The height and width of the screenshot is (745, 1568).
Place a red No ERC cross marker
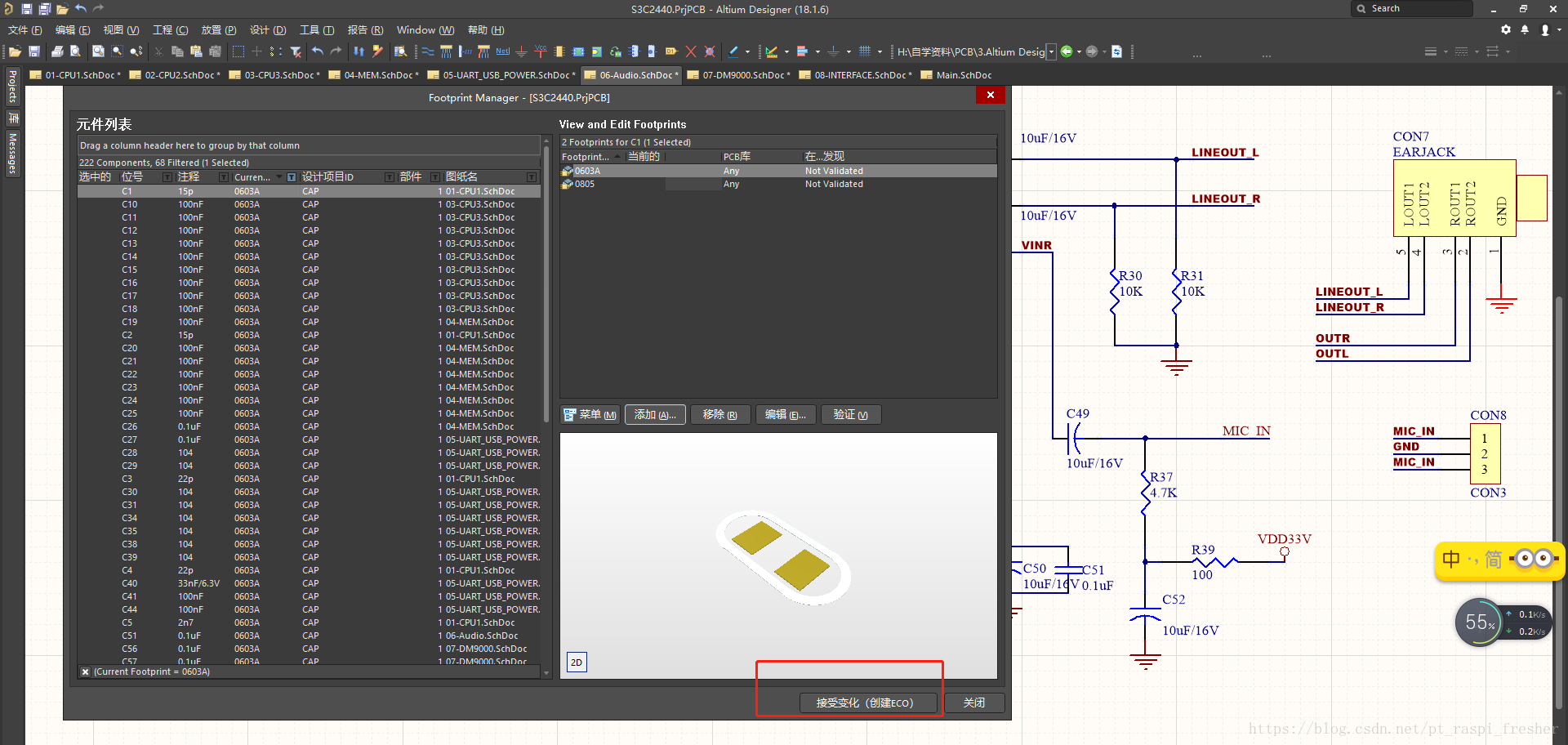(x=691, y=51)
